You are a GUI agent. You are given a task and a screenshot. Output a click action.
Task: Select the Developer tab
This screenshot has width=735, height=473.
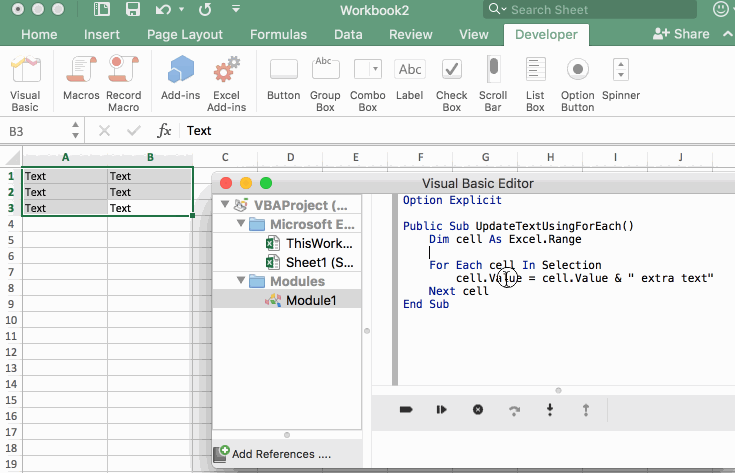[x=546, y=34]
